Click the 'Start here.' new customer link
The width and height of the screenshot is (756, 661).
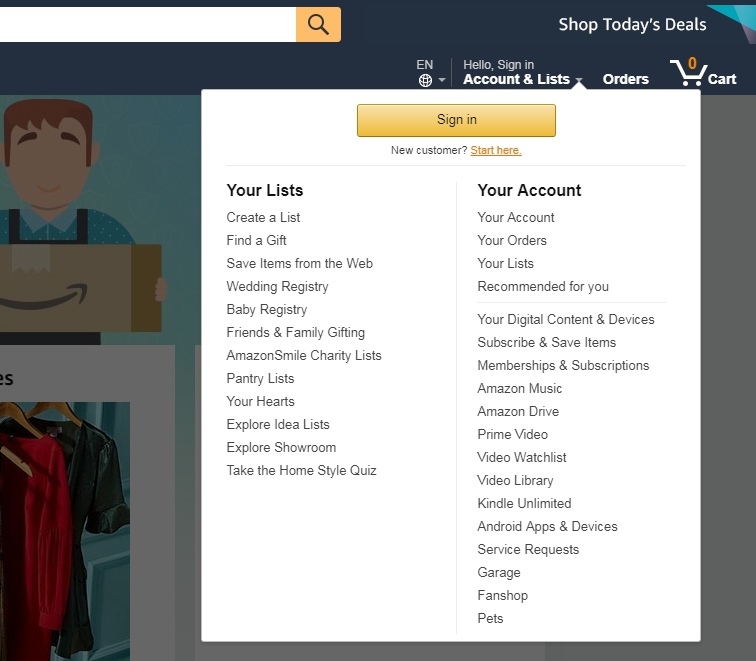pos(496,150)
